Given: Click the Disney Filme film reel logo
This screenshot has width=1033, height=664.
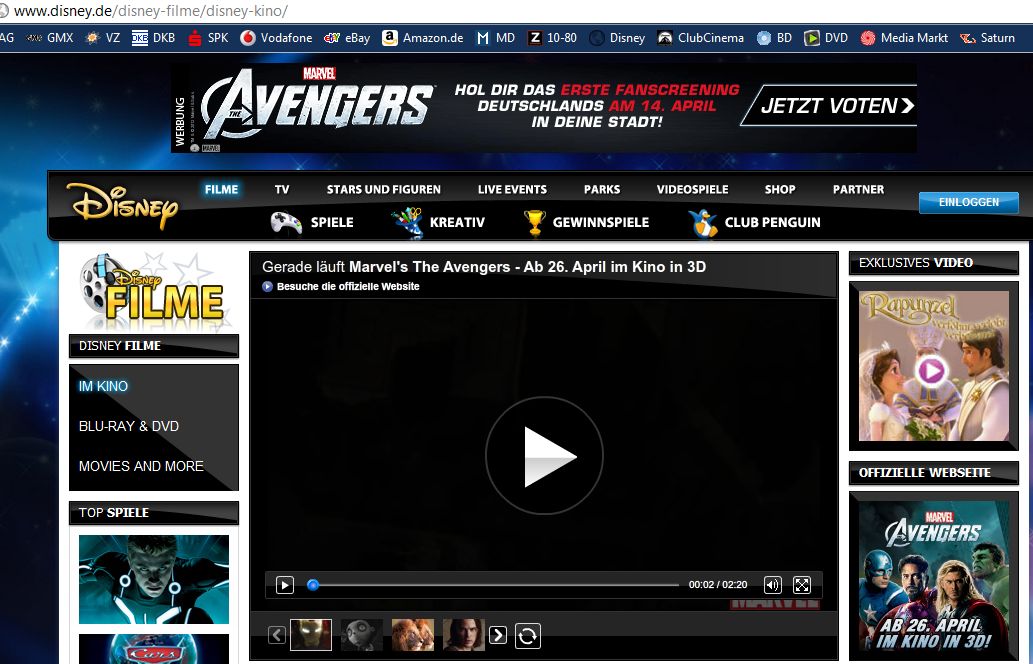Looking at the screenshot, I should tap(154, 291).
